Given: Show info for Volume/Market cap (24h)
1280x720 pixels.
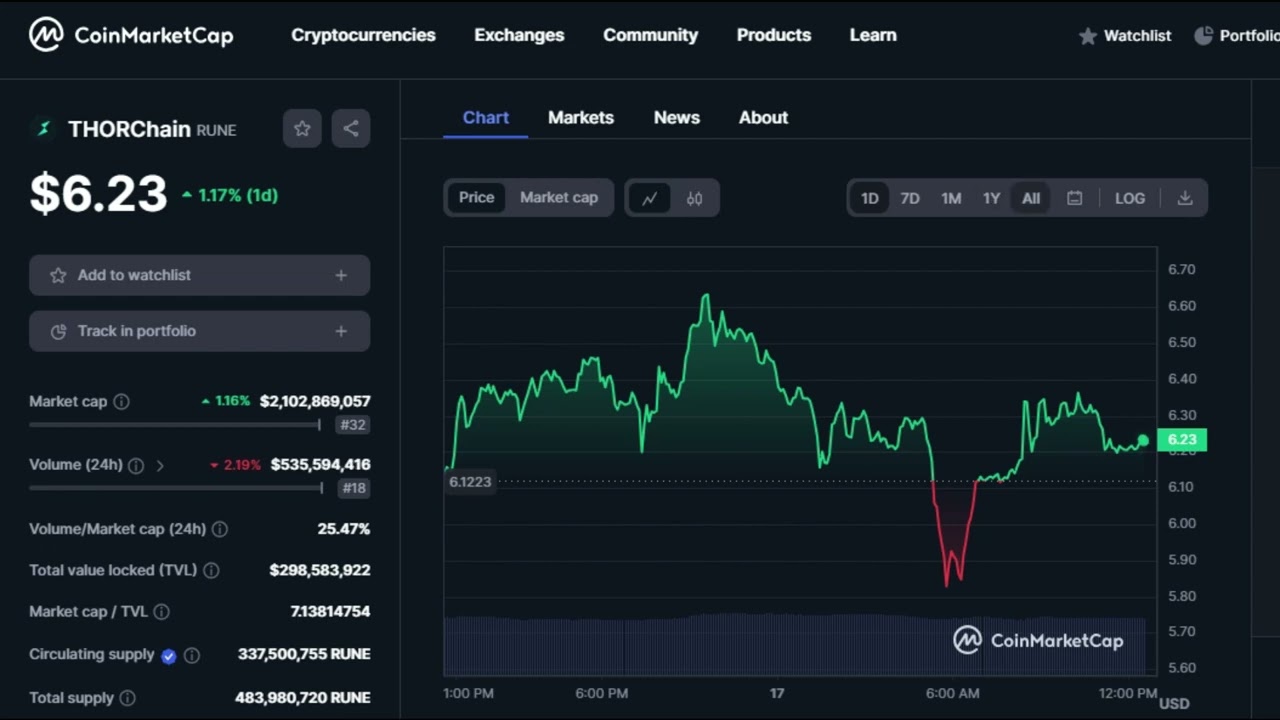Looking at the screenshot, I should [x=220, y=529].
